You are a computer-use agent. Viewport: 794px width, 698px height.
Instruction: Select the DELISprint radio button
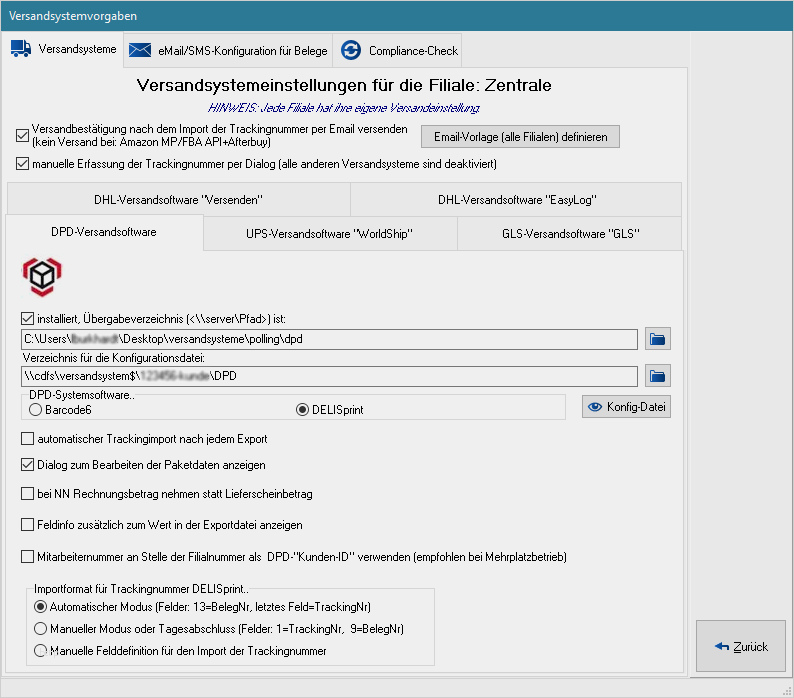pos(302,409)
